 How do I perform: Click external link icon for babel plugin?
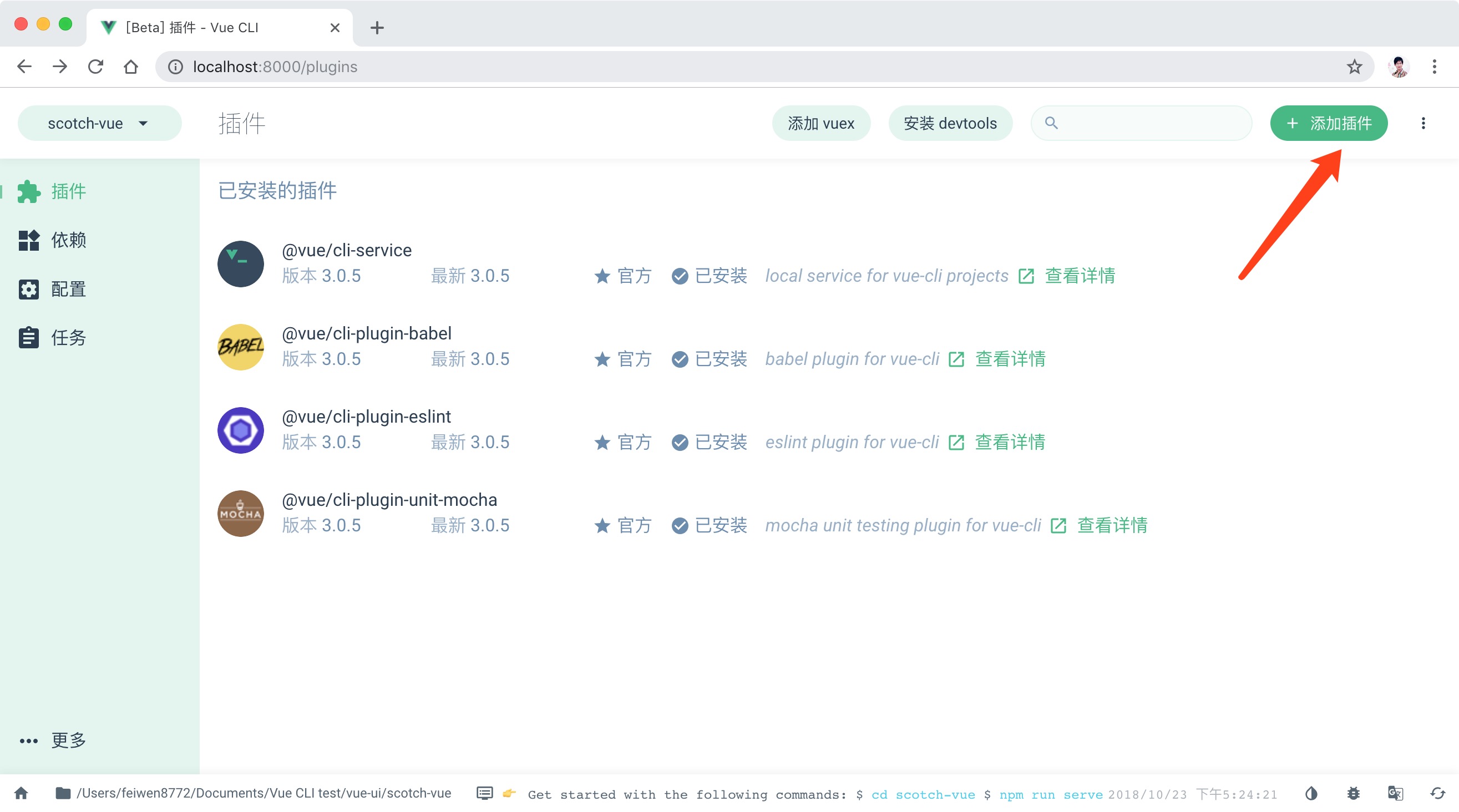tap(956, 359)
